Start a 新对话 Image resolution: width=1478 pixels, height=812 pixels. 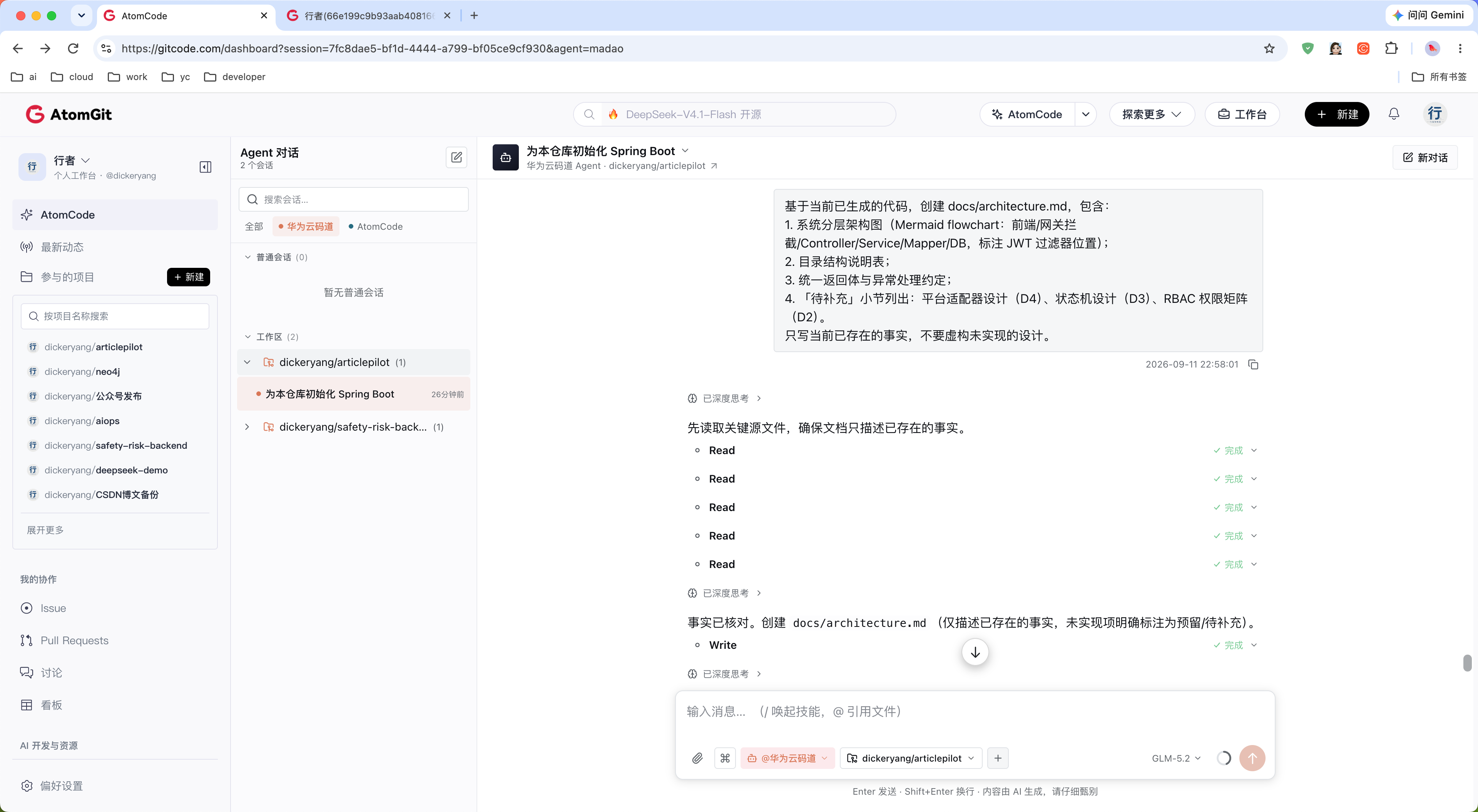(x=1425, y=157)
